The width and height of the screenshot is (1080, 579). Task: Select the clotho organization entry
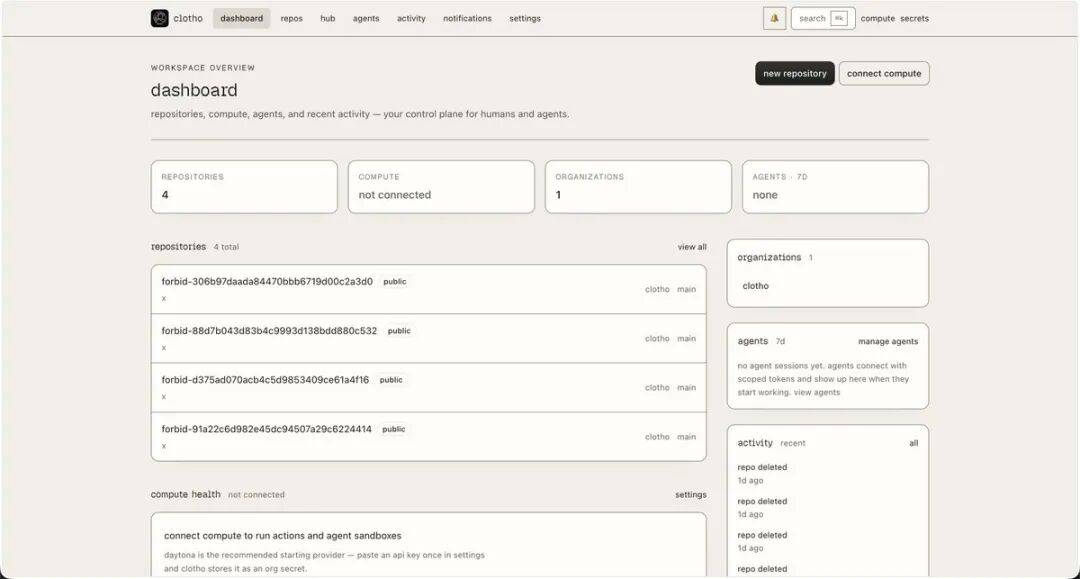[756, 286]
